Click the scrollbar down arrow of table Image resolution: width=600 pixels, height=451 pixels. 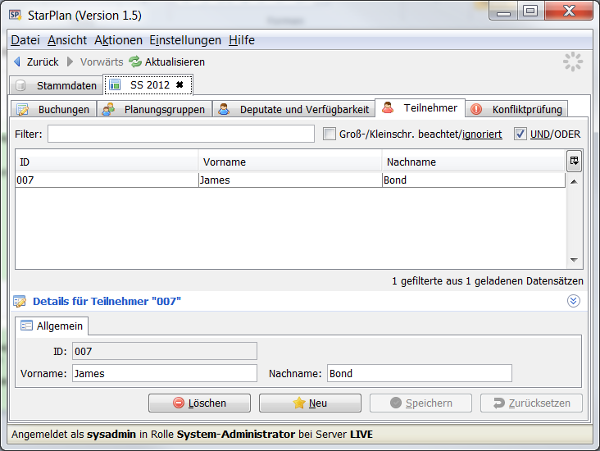[574, 260]
